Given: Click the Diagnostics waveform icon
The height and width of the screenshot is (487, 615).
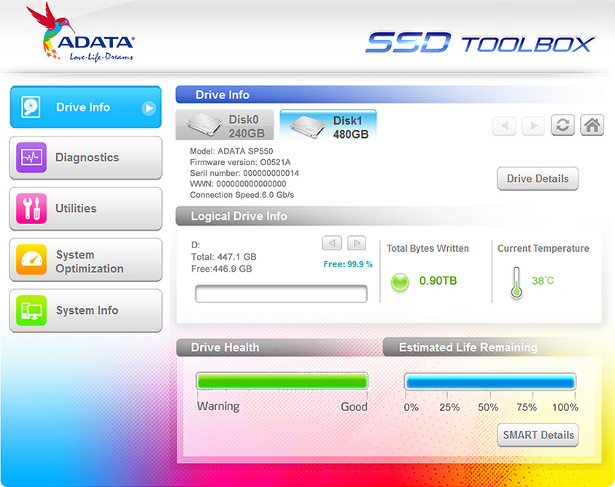Looking at the screenshot, I should point(31,158).
